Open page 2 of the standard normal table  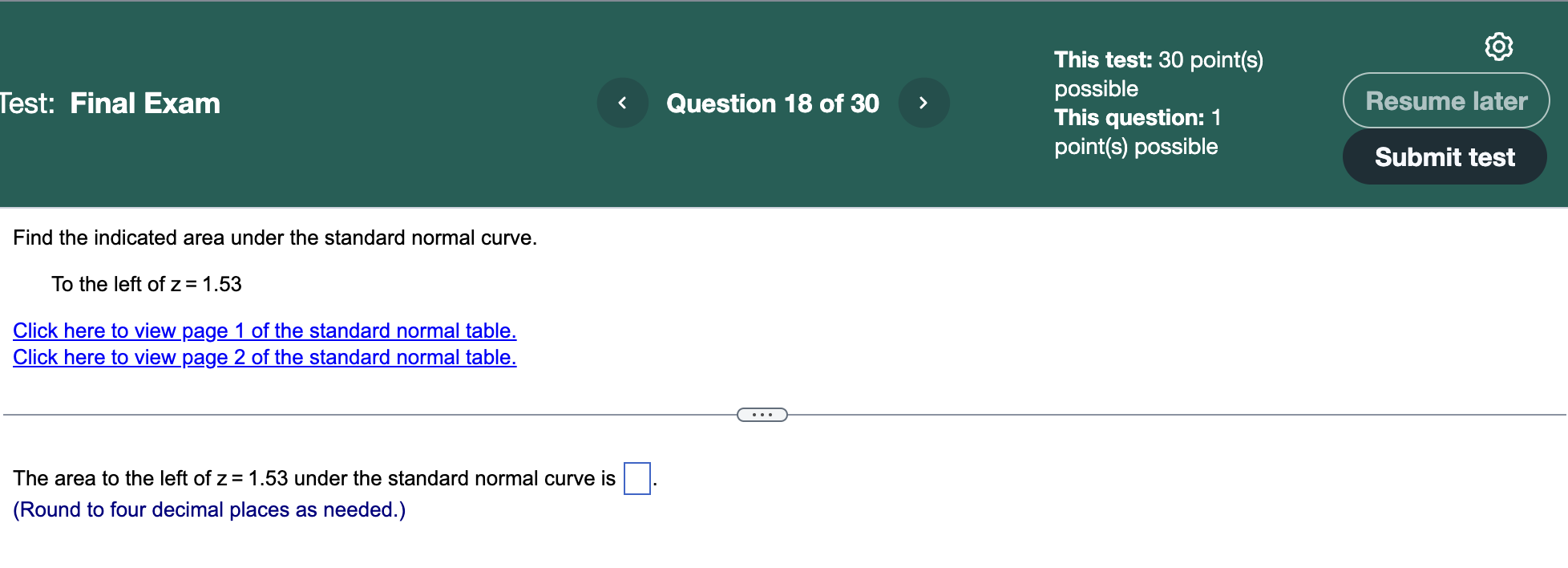pos(265,357)
